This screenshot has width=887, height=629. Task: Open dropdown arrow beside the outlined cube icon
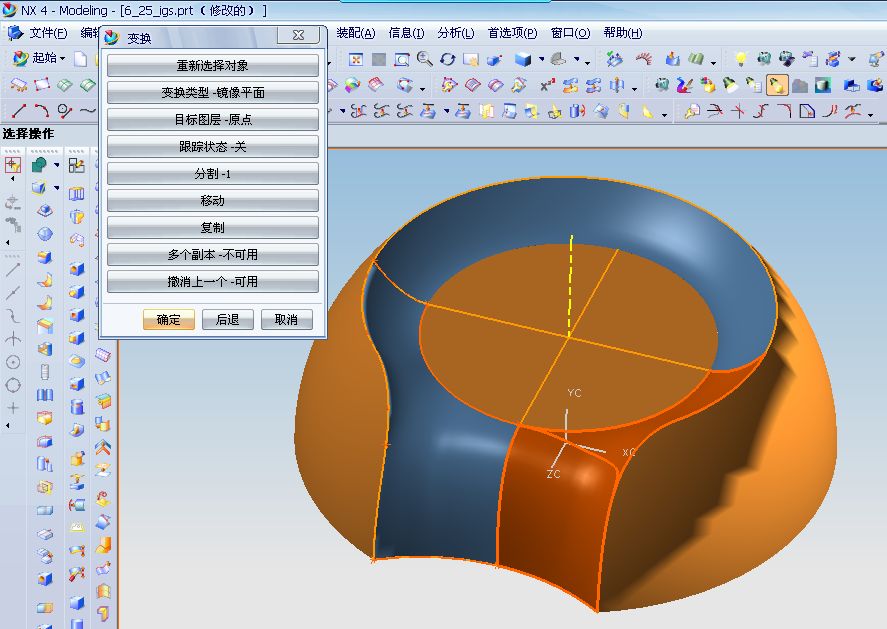pos(57,188)
